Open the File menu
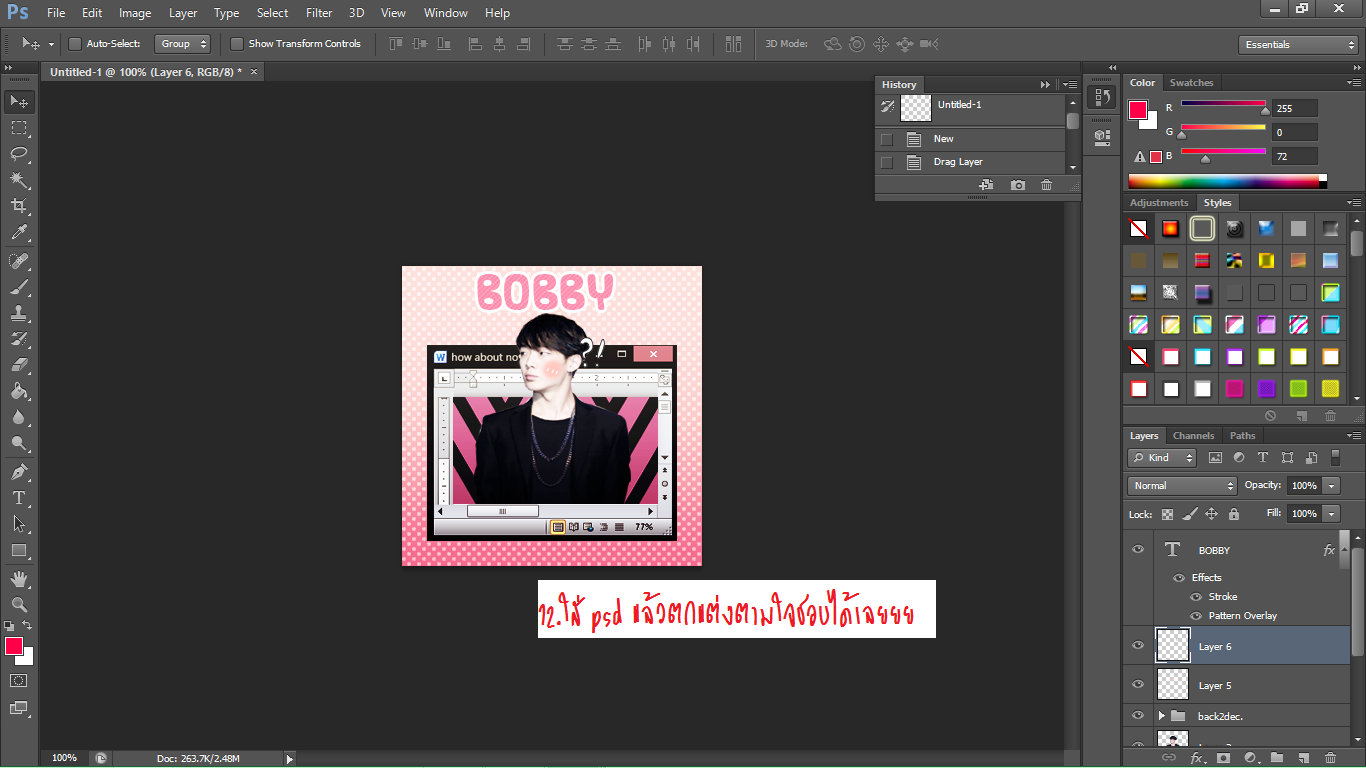1366x768 pixels. click(x=56, y=13)
